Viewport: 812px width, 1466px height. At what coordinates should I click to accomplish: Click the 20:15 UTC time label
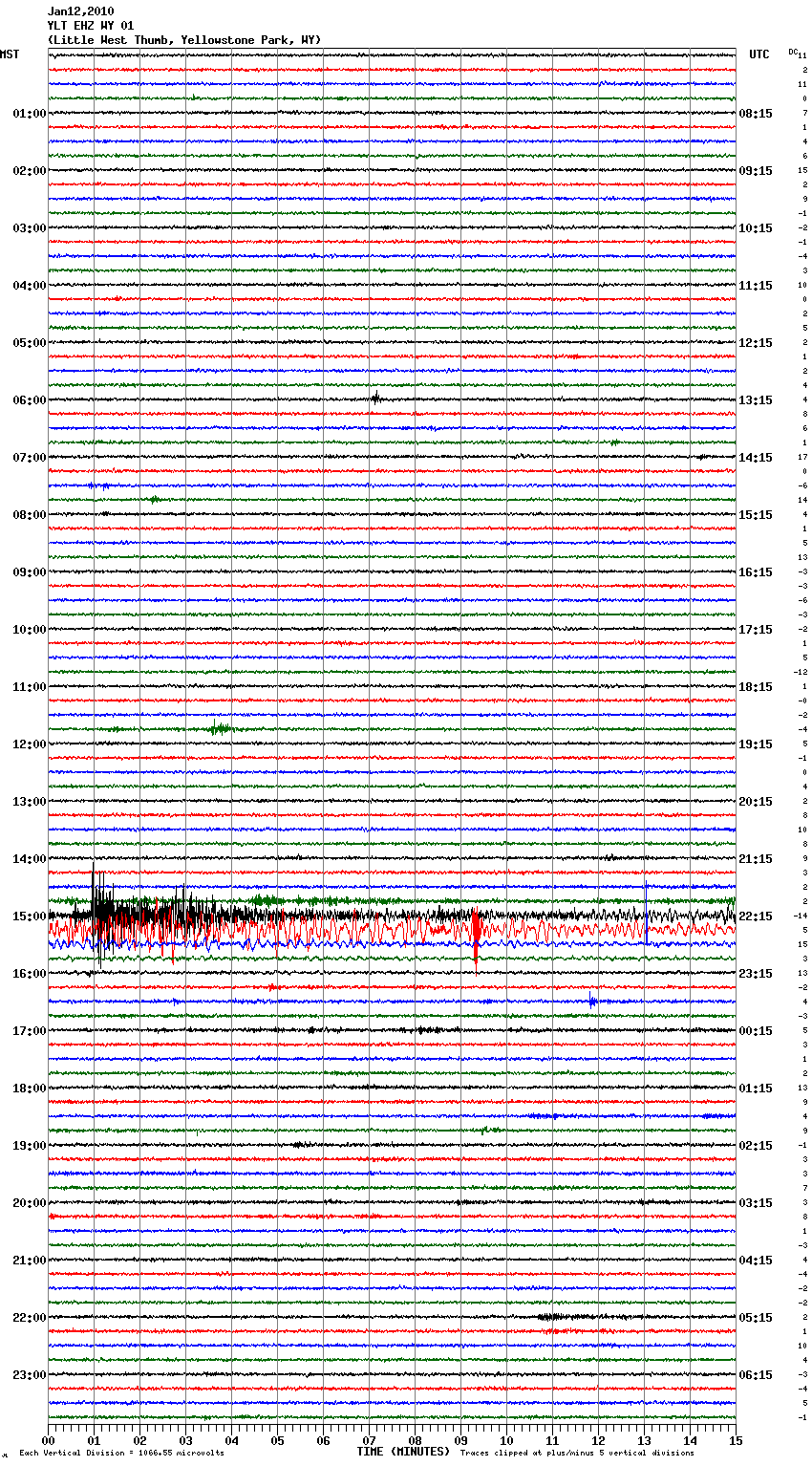point(756,802)
